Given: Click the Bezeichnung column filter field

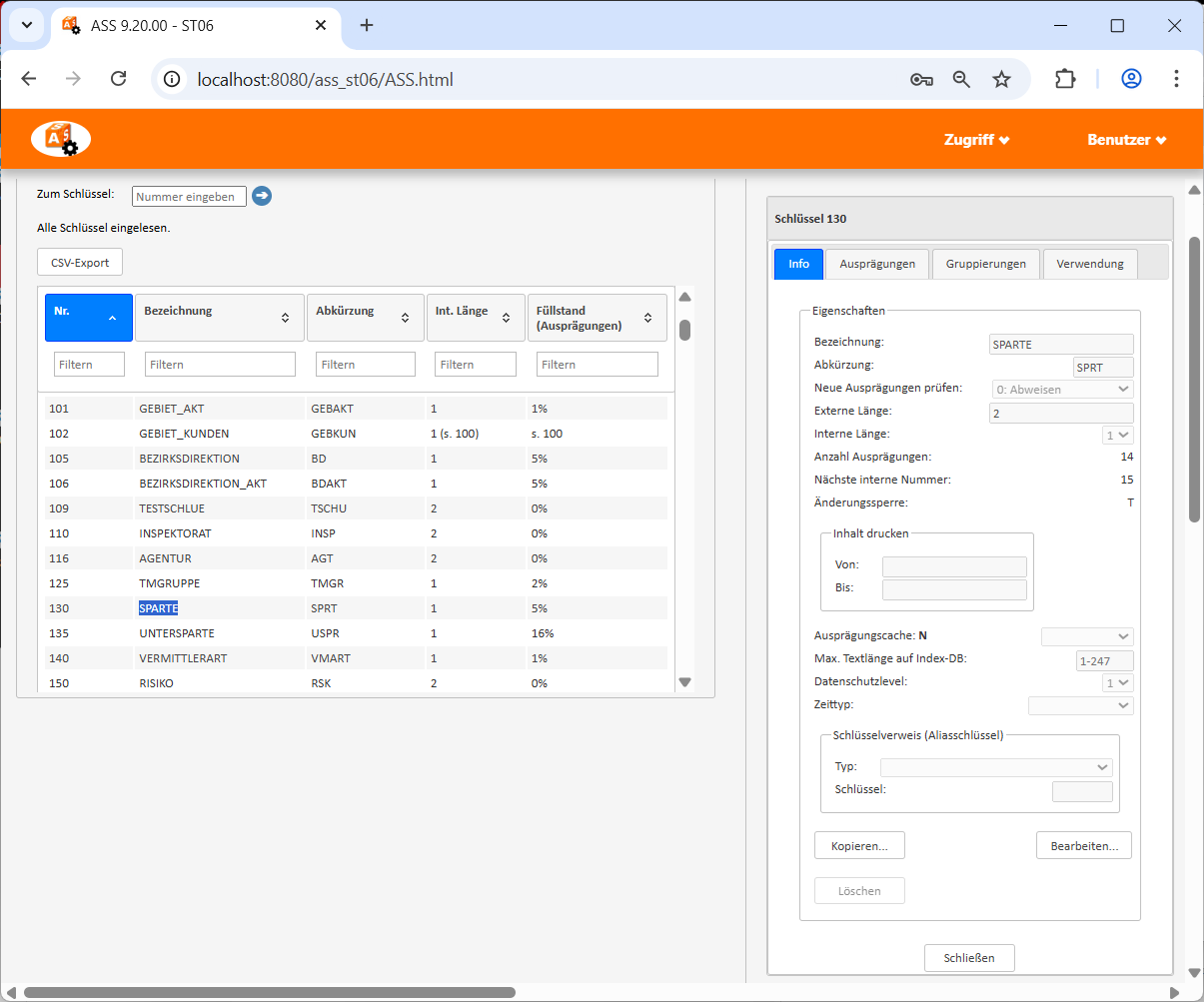Looking at the screenshot, I should pyautogui.click(x=220, y=365).
